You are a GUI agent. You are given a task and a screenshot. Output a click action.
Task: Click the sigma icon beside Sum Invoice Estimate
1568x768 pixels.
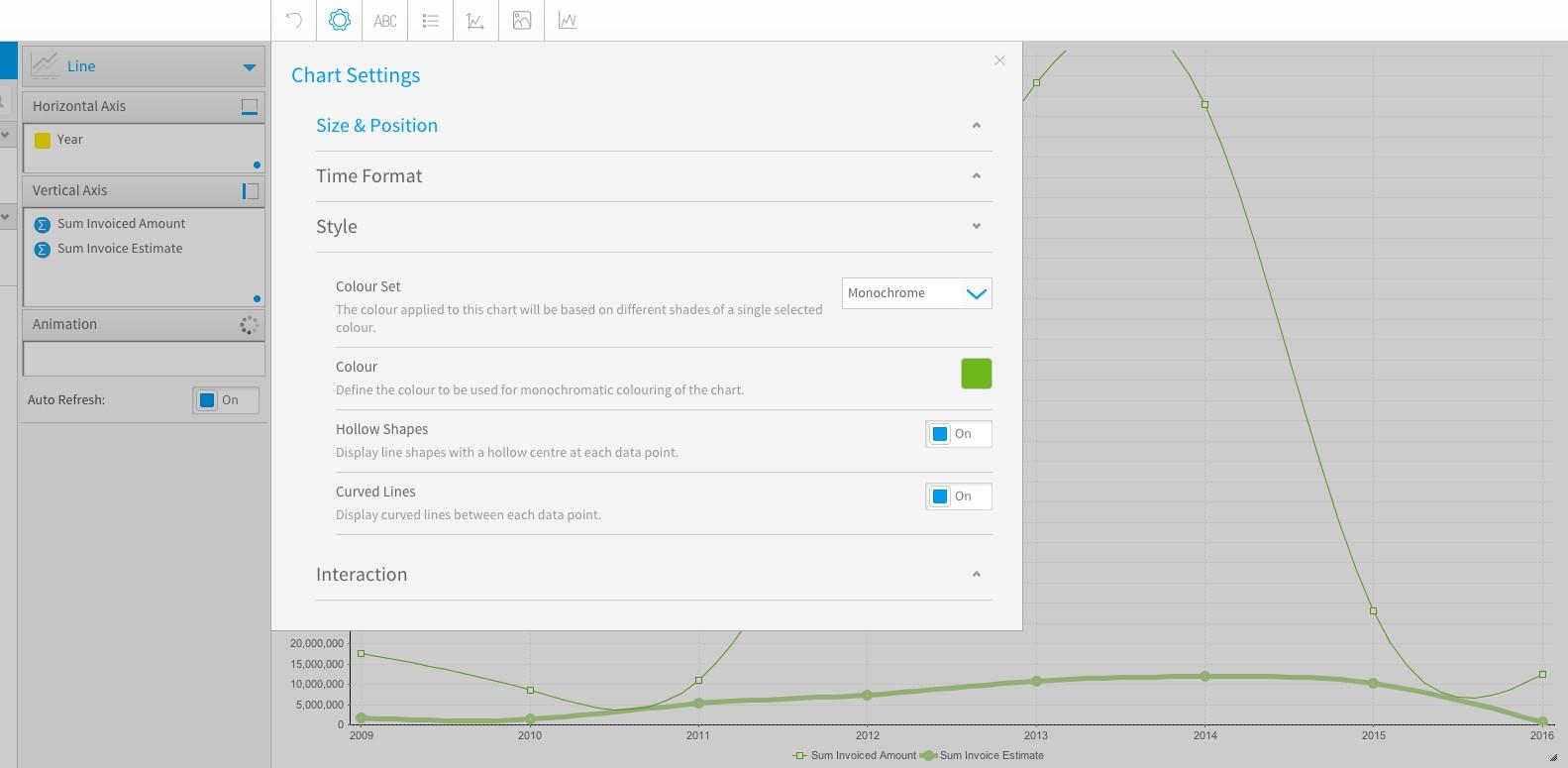click(x=43, y=249)
